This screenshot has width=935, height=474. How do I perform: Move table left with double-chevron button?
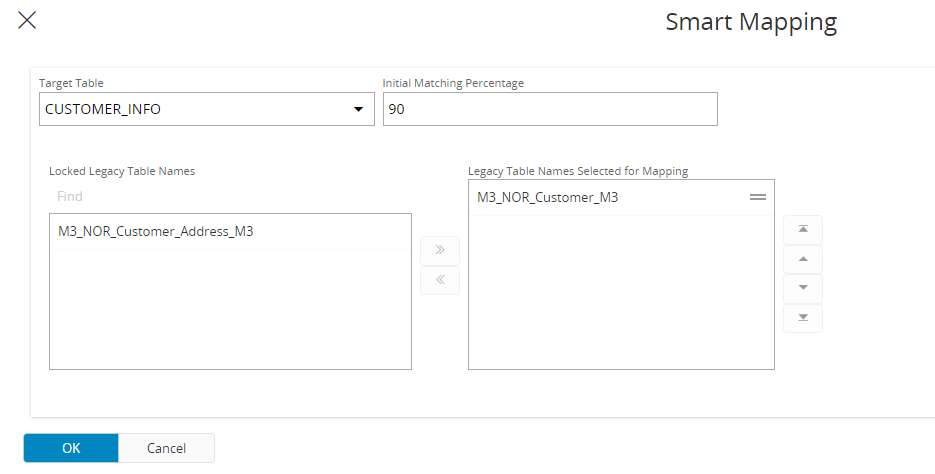tap(440, 280)
